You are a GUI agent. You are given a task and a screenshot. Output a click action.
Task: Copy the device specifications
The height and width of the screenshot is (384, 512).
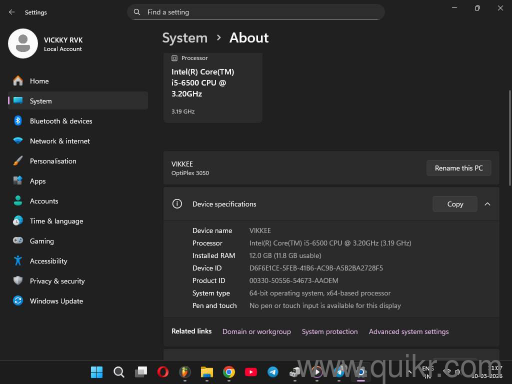point(455,204)
